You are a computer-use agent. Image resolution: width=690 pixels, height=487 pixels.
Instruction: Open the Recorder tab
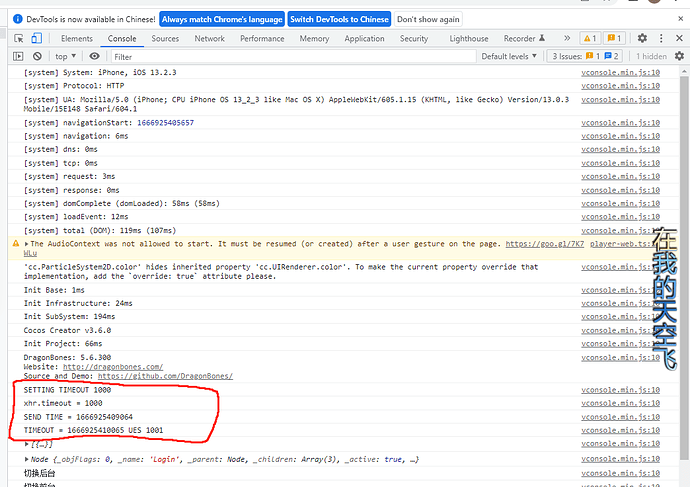tap(524, 39)
